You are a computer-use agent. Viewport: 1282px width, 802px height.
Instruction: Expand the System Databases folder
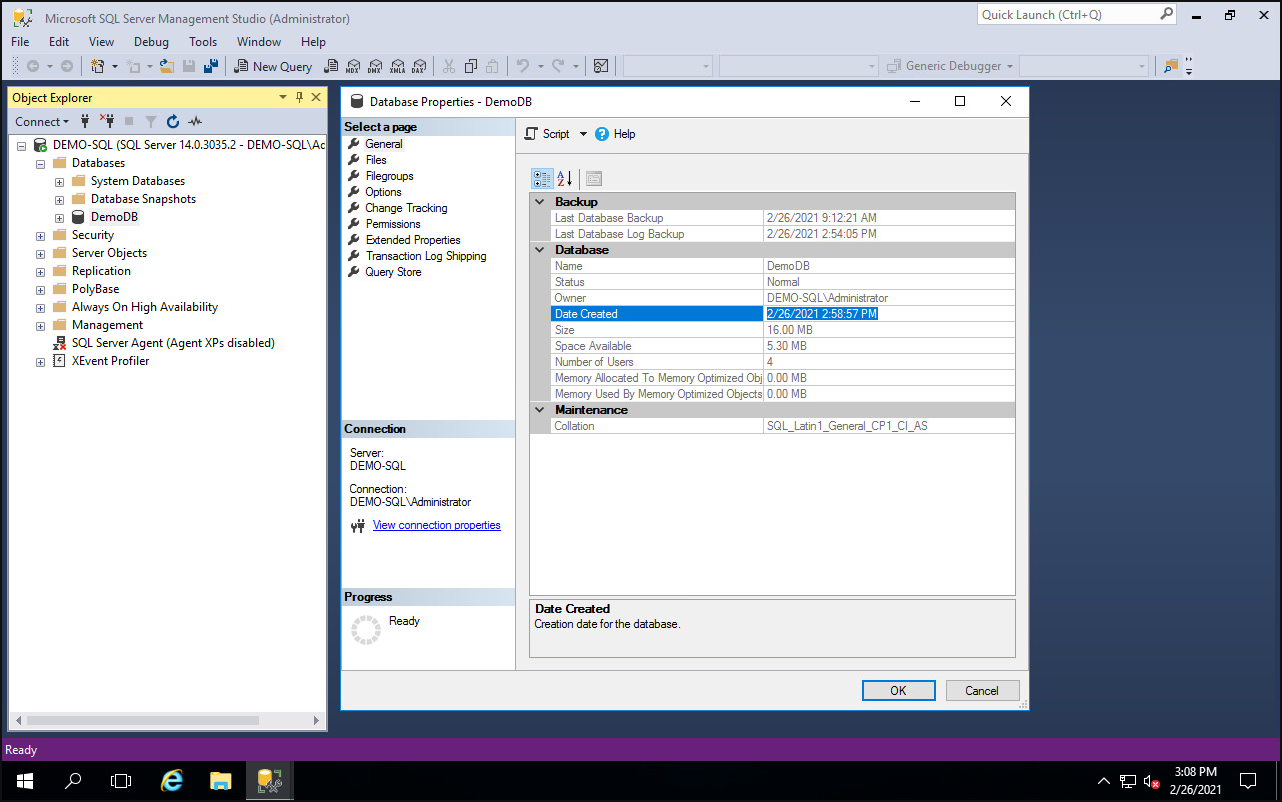(x=59, y=181)
